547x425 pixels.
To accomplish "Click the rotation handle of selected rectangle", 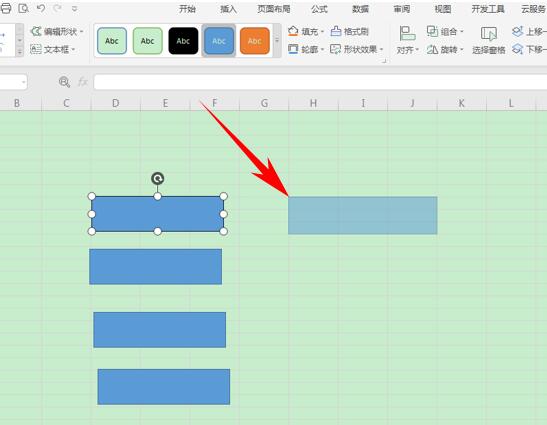I will tap(158, 179).
